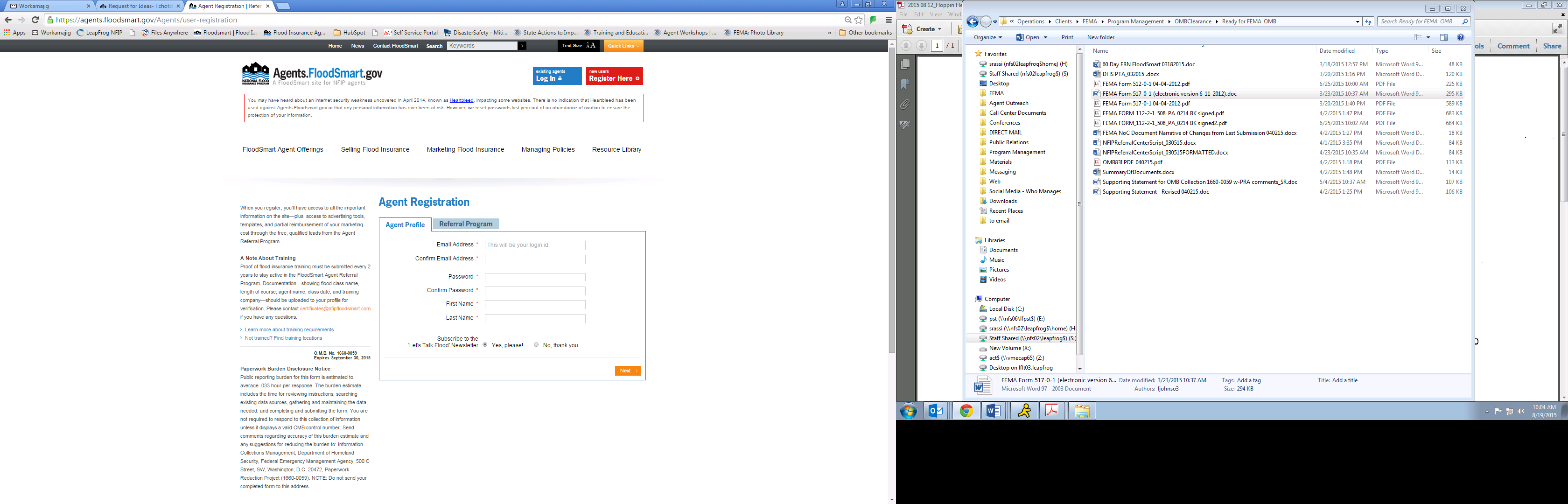The height and width of the screenshot is (504, 1568).
Task: Switch to the Referral Program tab
Action: pyautogui.click(x=466, y=224)
